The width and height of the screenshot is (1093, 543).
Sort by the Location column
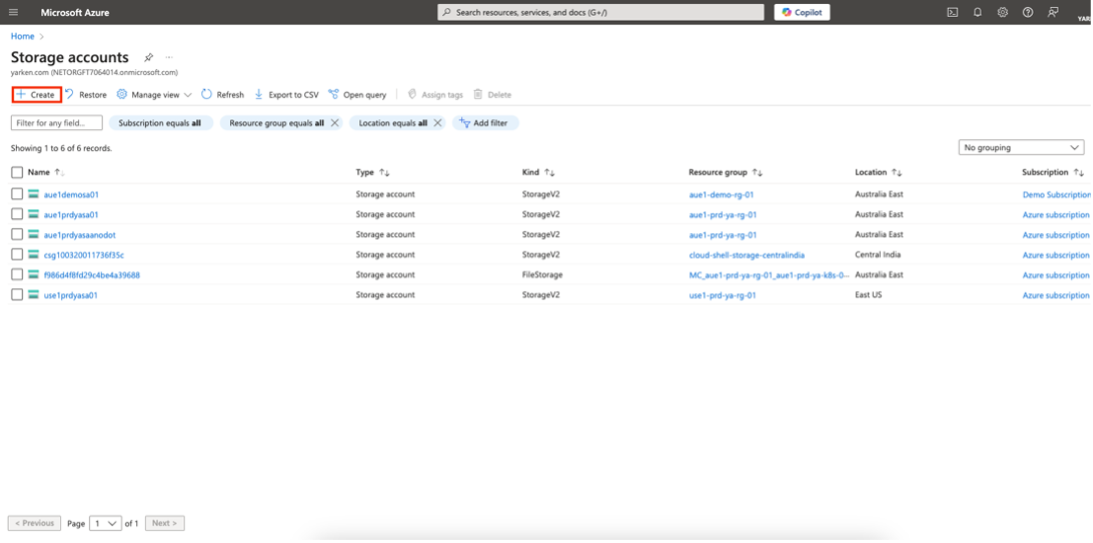(x=878, y=172)
